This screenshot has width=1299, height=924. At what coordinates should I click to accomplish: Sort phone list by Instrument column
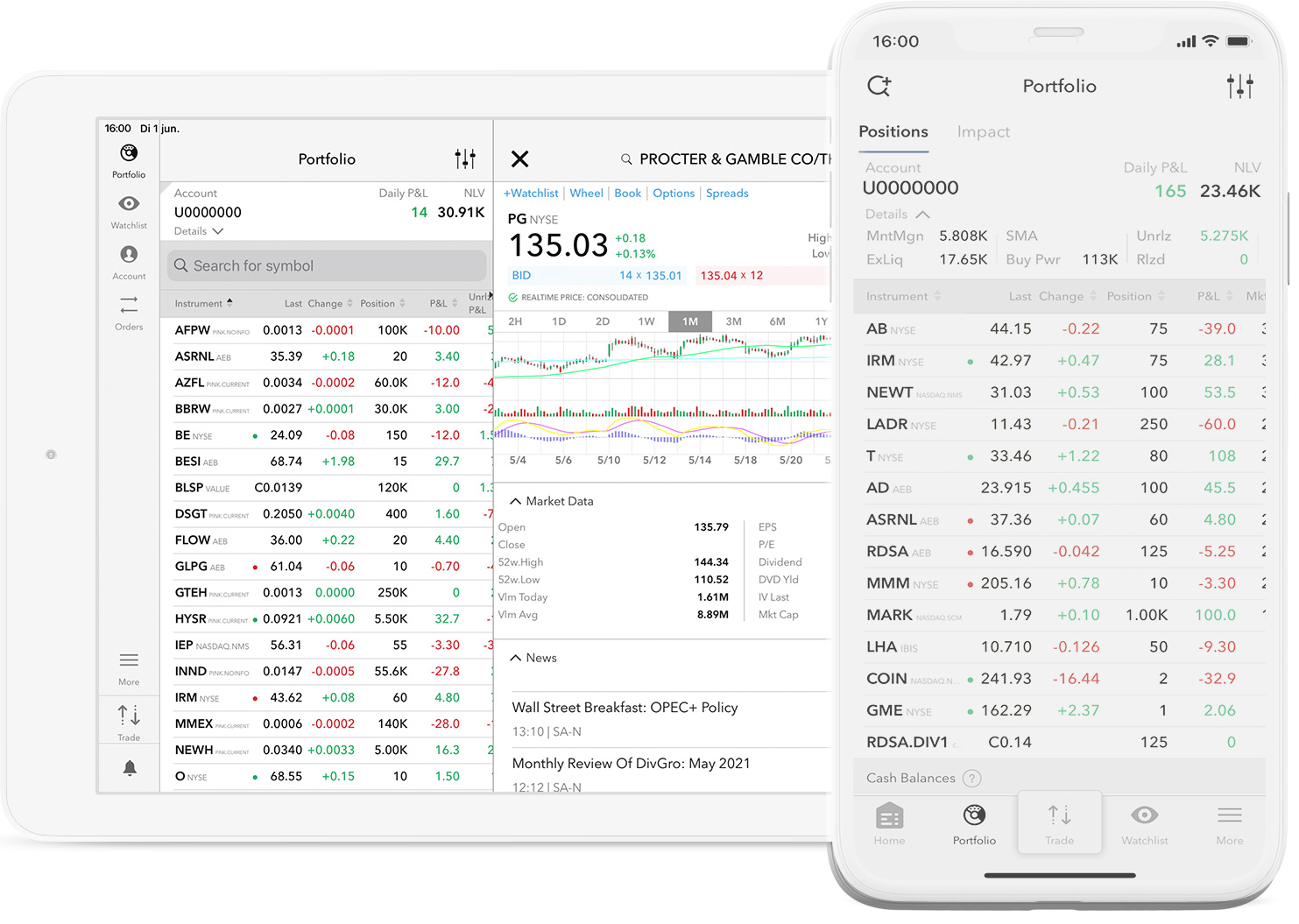pyautogui.click(x=903, y=296)
